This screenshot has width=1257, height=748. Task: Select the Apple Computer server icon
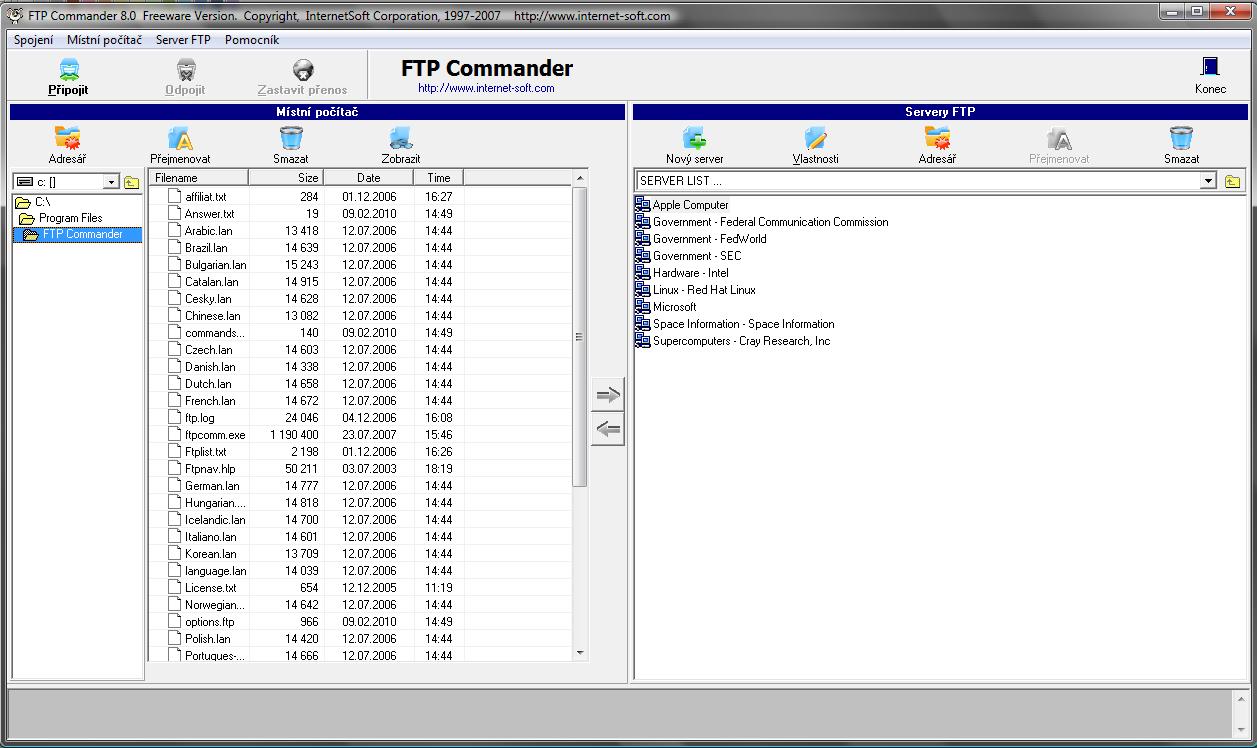pyautogui.click(x=642, y=205)
